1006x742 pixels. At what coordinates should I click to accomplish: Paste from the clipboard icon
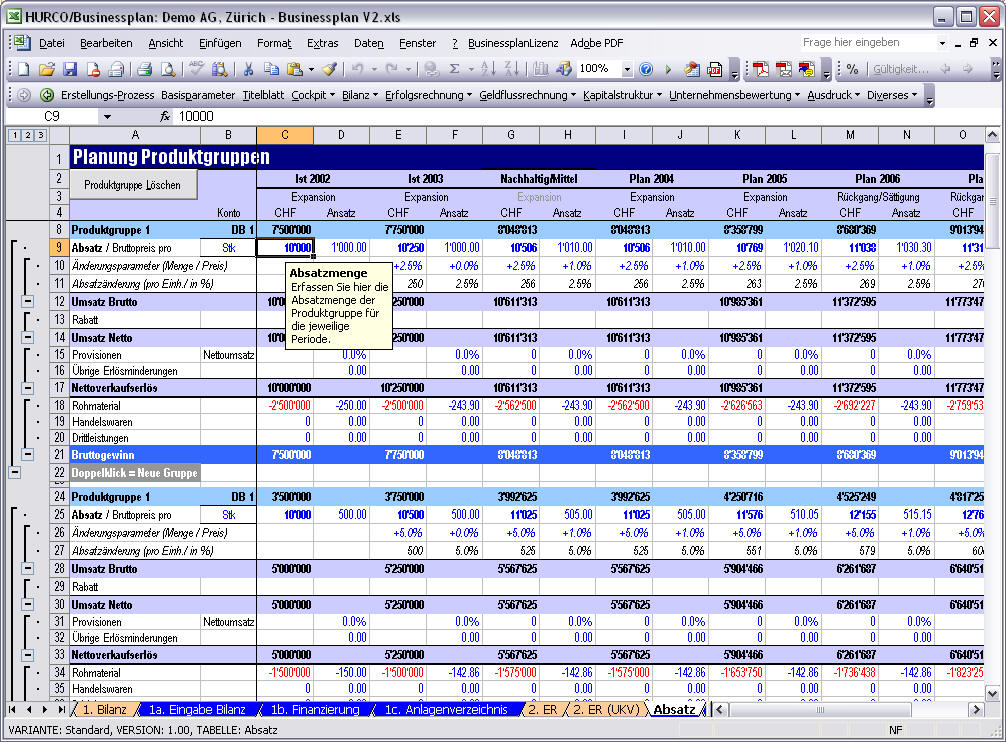[295, 69]
